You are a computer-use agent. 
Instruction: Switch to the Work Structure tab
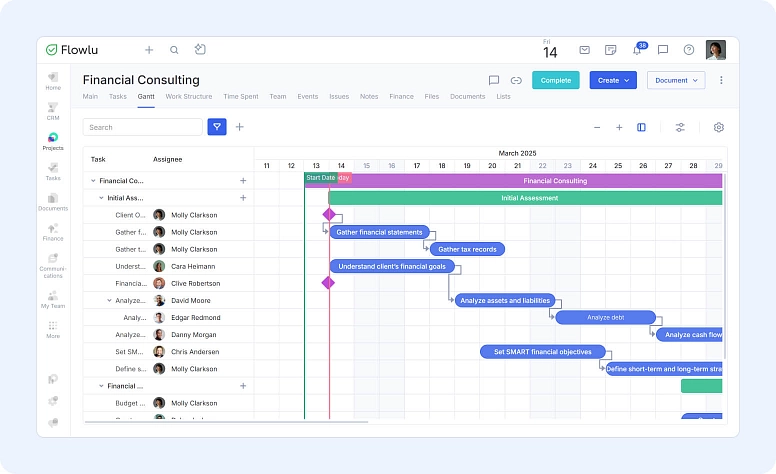188,97
